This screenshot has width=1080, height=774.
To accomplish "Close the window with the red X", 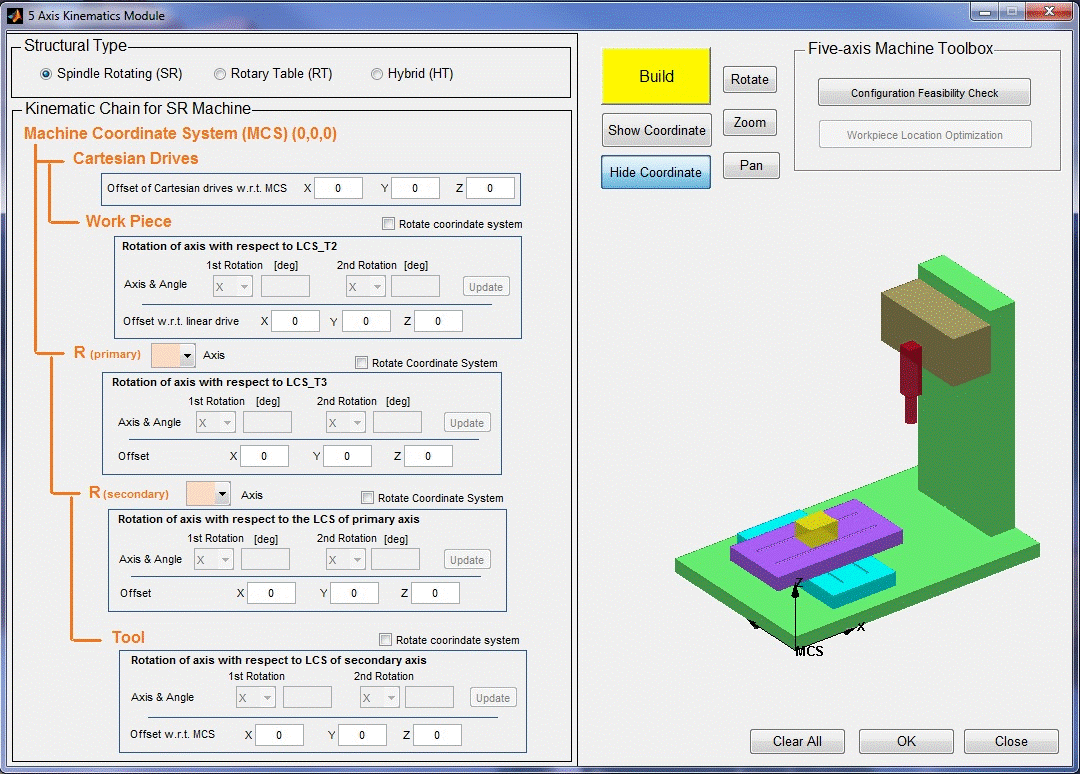I will point(1049,11).
